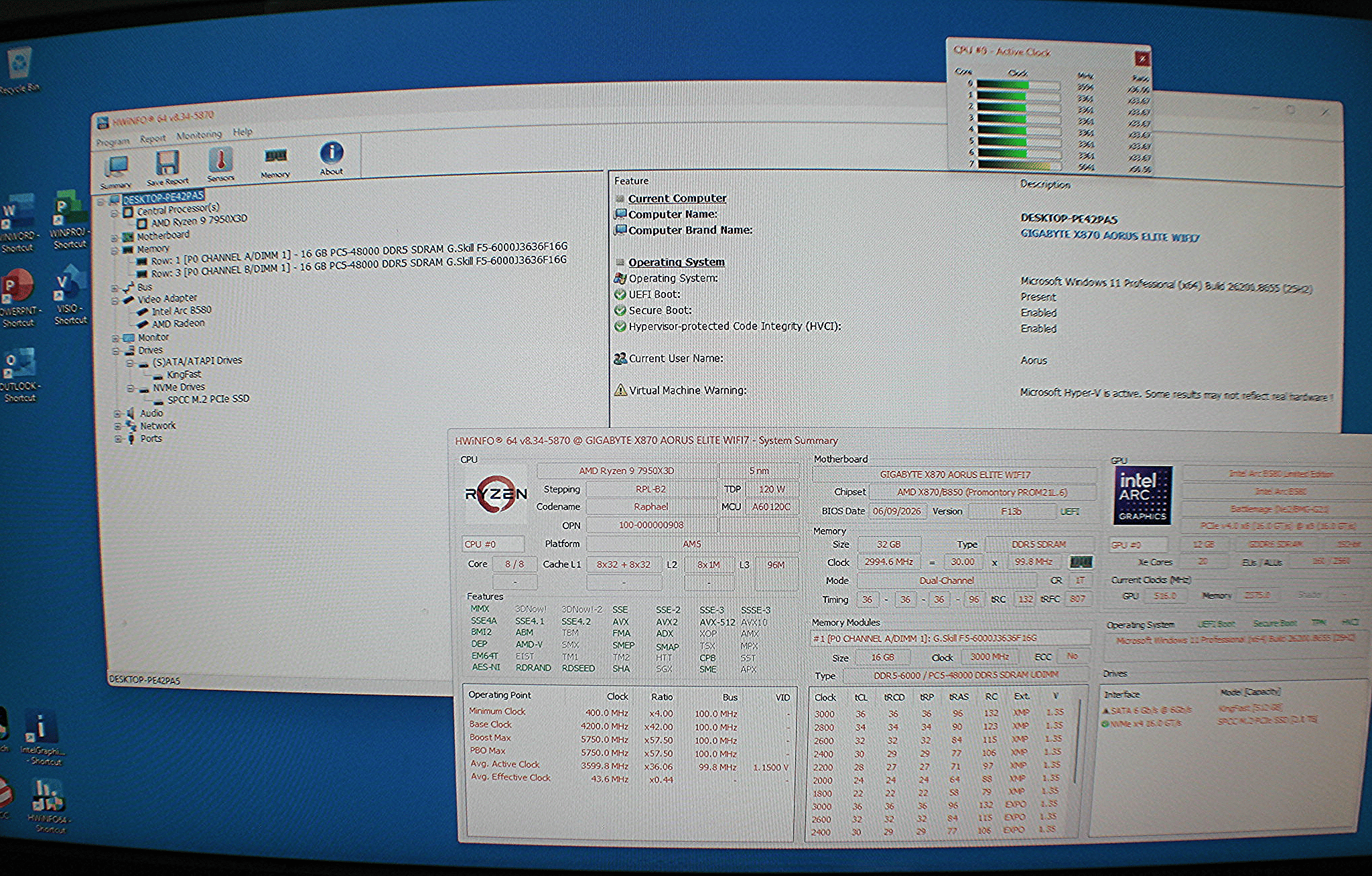The image size is (1372, 876).
Task: Open the GPU #0 selector dropdown
Action: pos(1139,544)
